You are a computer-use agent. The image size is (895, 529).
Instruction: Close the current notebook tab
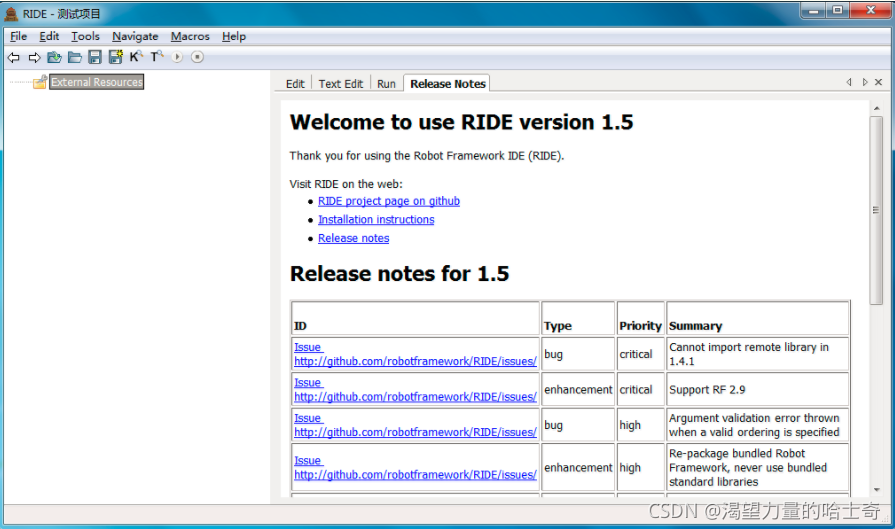879,82
